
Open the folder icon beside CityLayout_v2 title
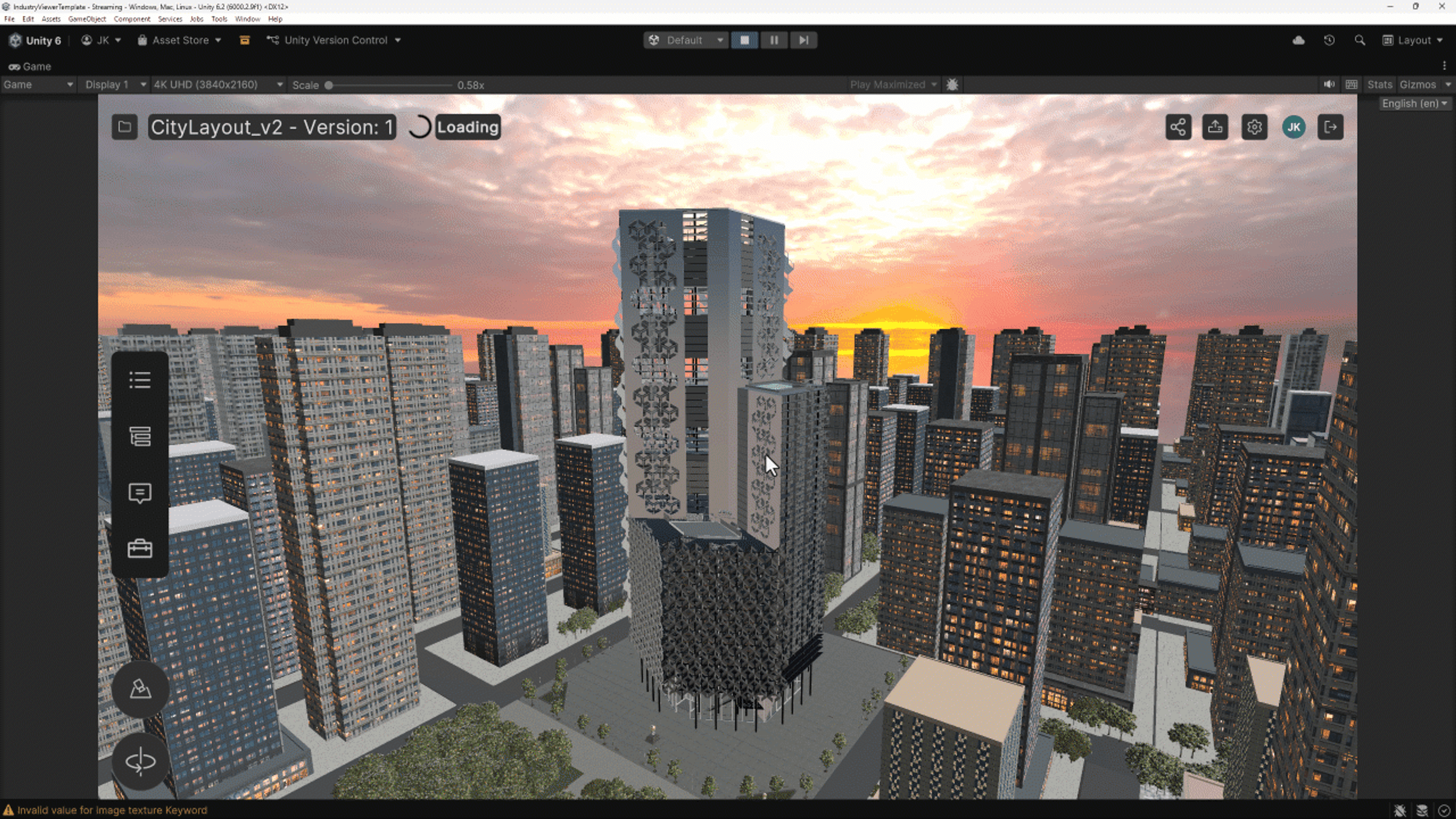click(x=125, y=127)
